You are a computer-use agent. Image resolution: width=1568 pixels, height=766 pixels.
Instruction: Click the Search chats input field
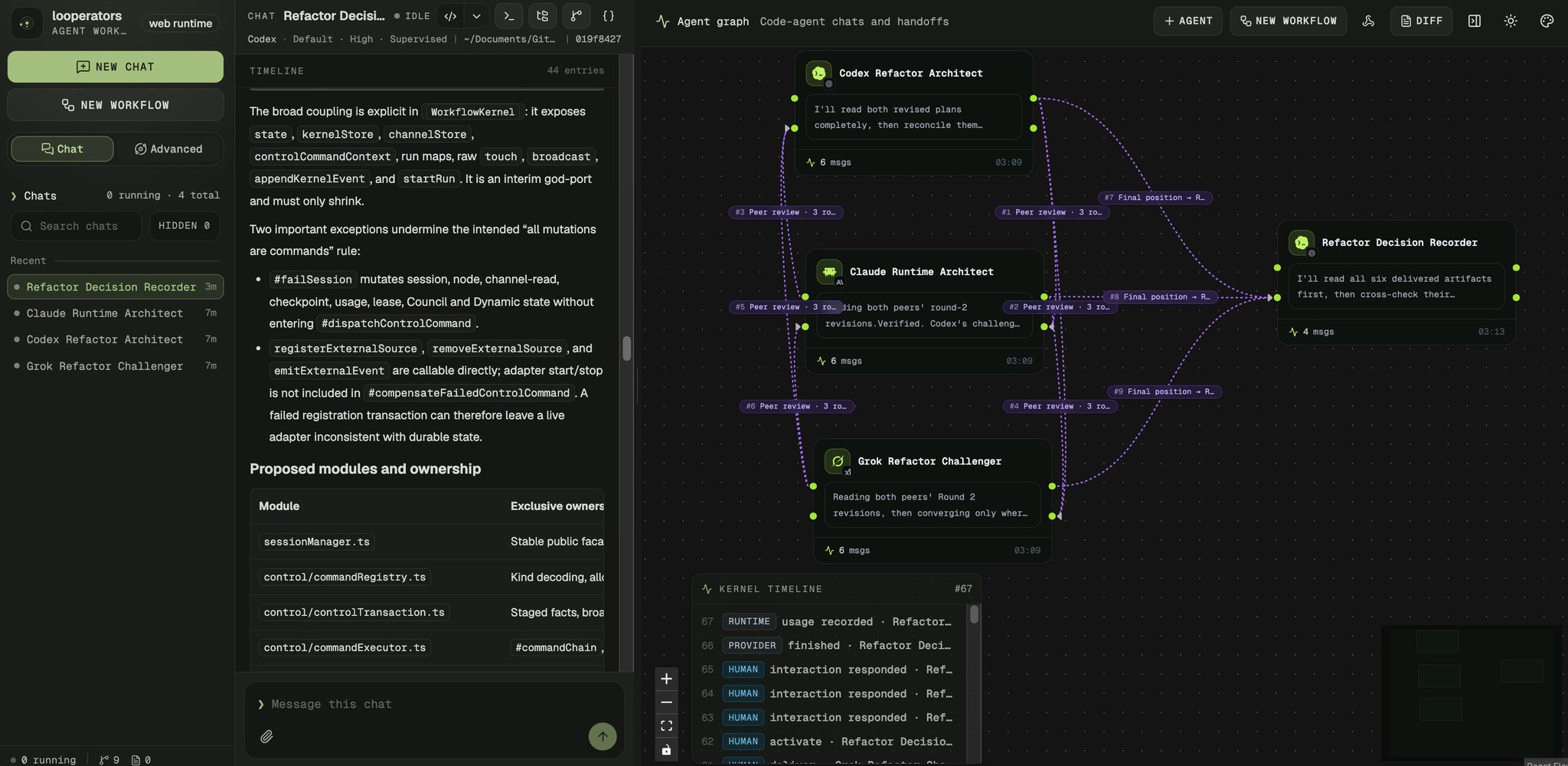[x=76, y=226]
